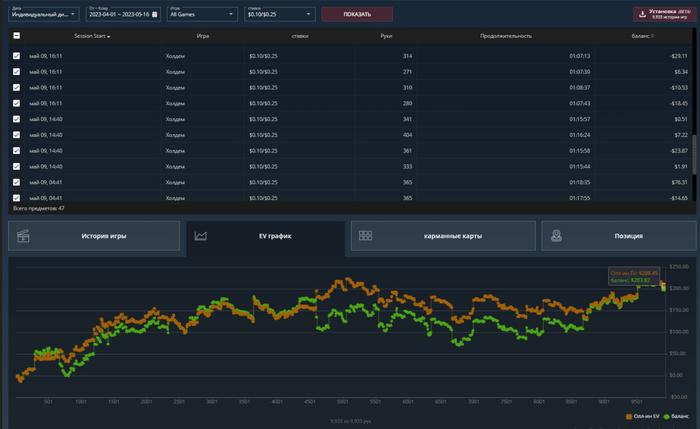The image size is (700, 429).
Task: Uncheck the session row with balance $1.91
Action: click(x=17, y=167)
